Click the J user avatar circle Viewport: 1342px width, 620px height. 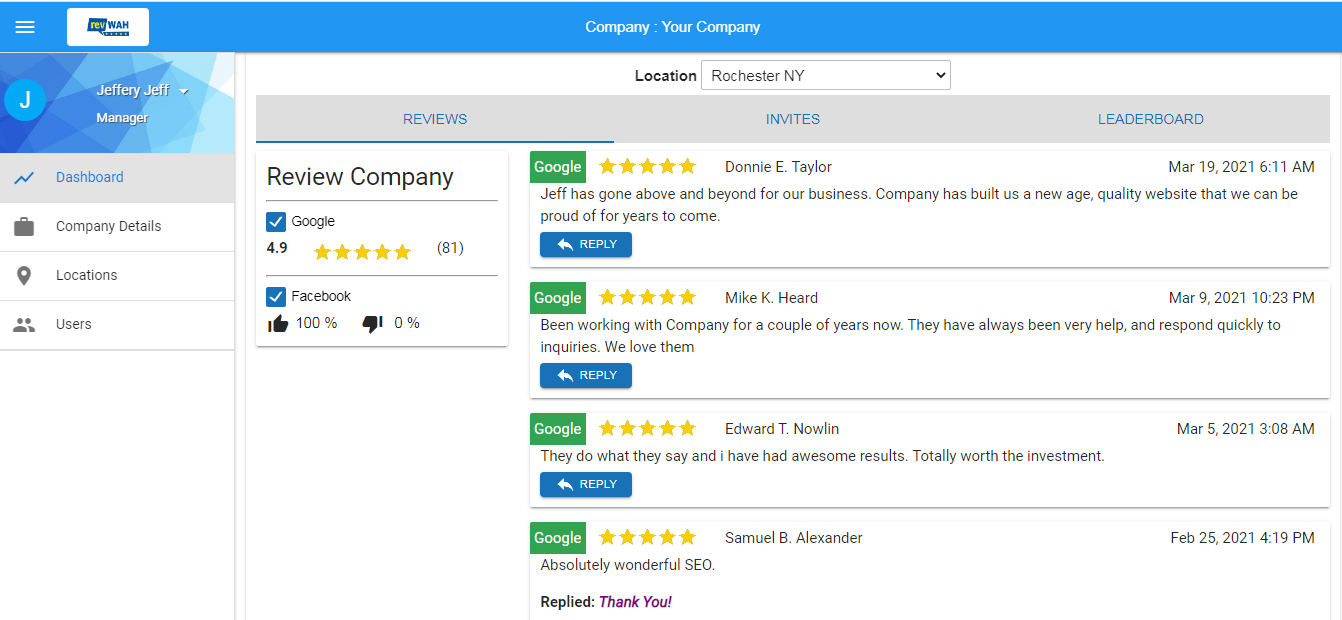pos(25,100)
